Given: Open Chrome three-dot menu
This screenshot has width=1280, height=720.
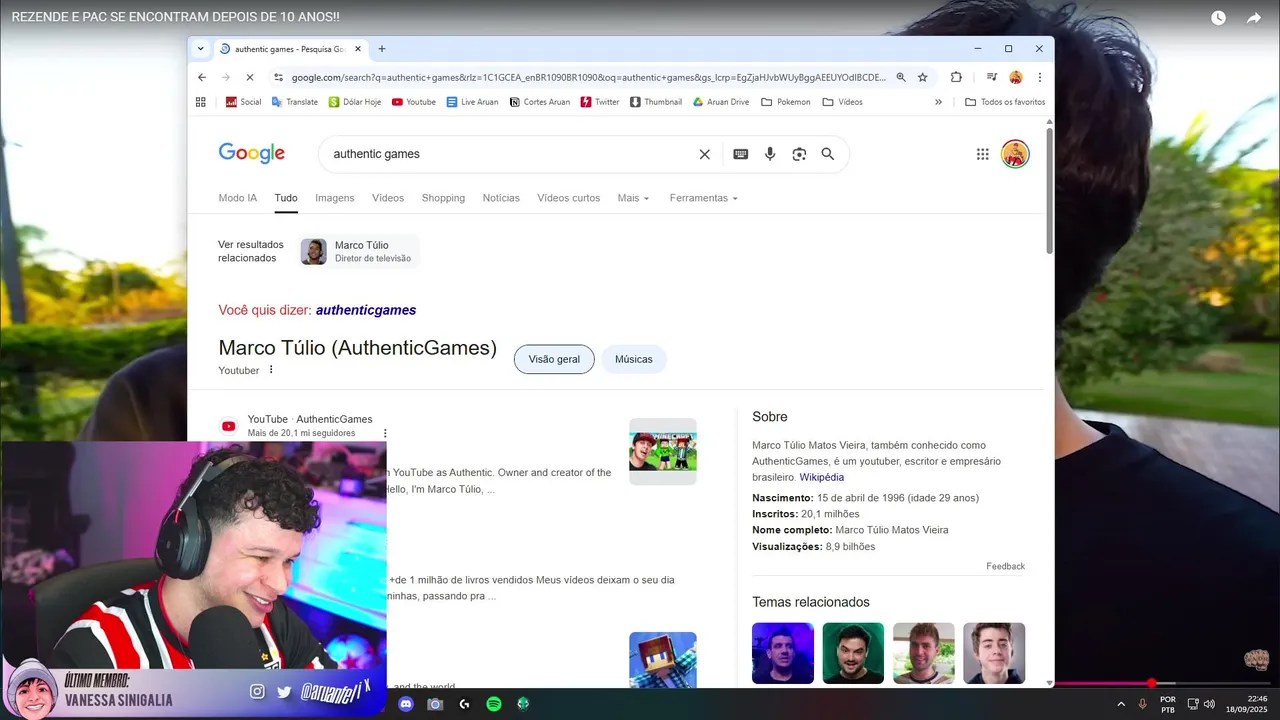Looking at the screenshot, I should 1040,77.
